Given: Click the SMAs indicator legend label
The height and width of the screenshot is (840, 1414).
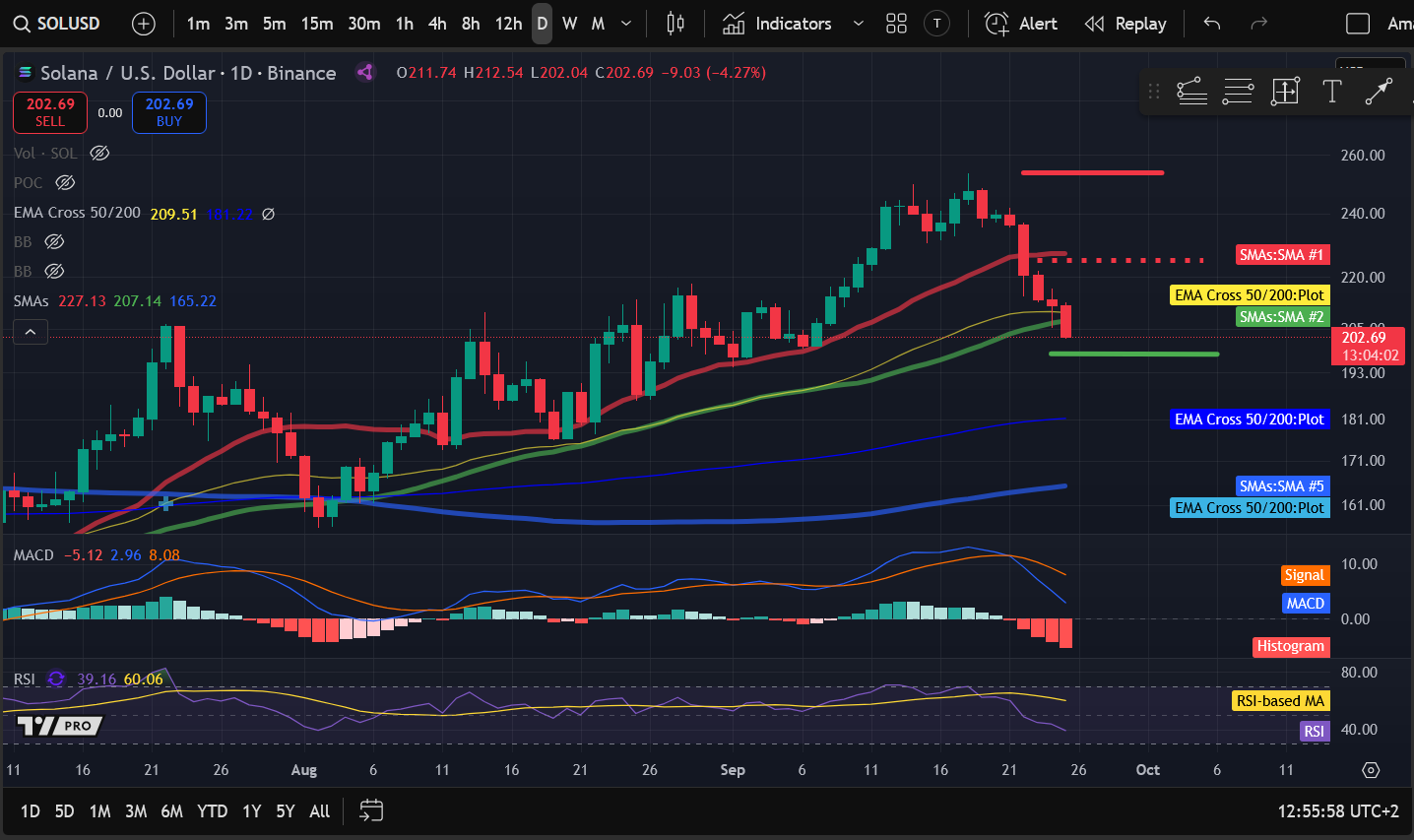Looking at the screenshot, I should click(x=32, y=300).
